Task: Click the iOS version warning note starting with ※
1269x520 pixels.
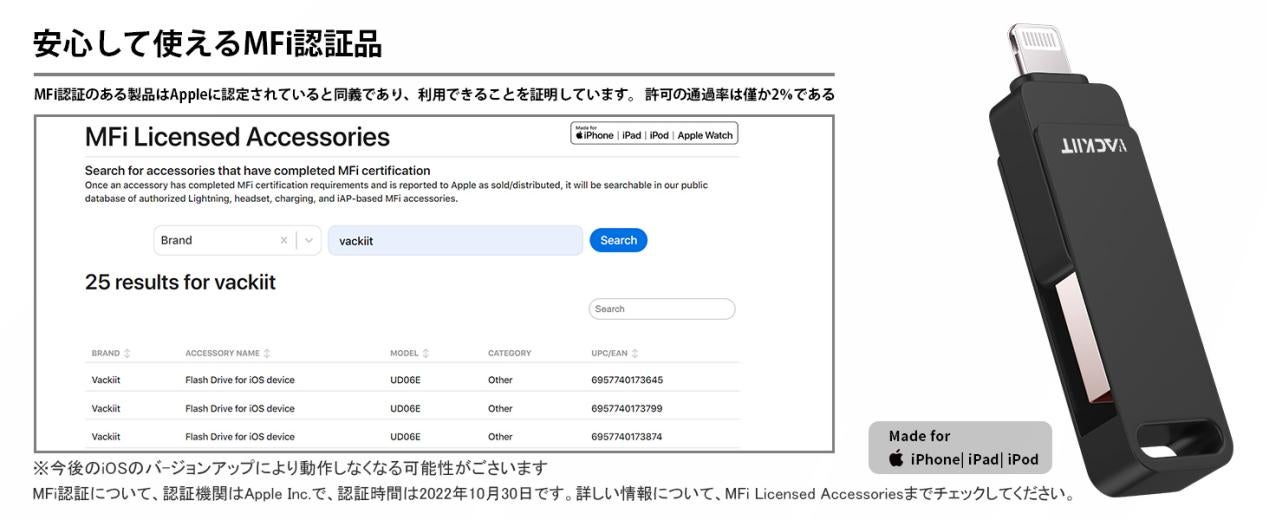Action: [290, 468]
